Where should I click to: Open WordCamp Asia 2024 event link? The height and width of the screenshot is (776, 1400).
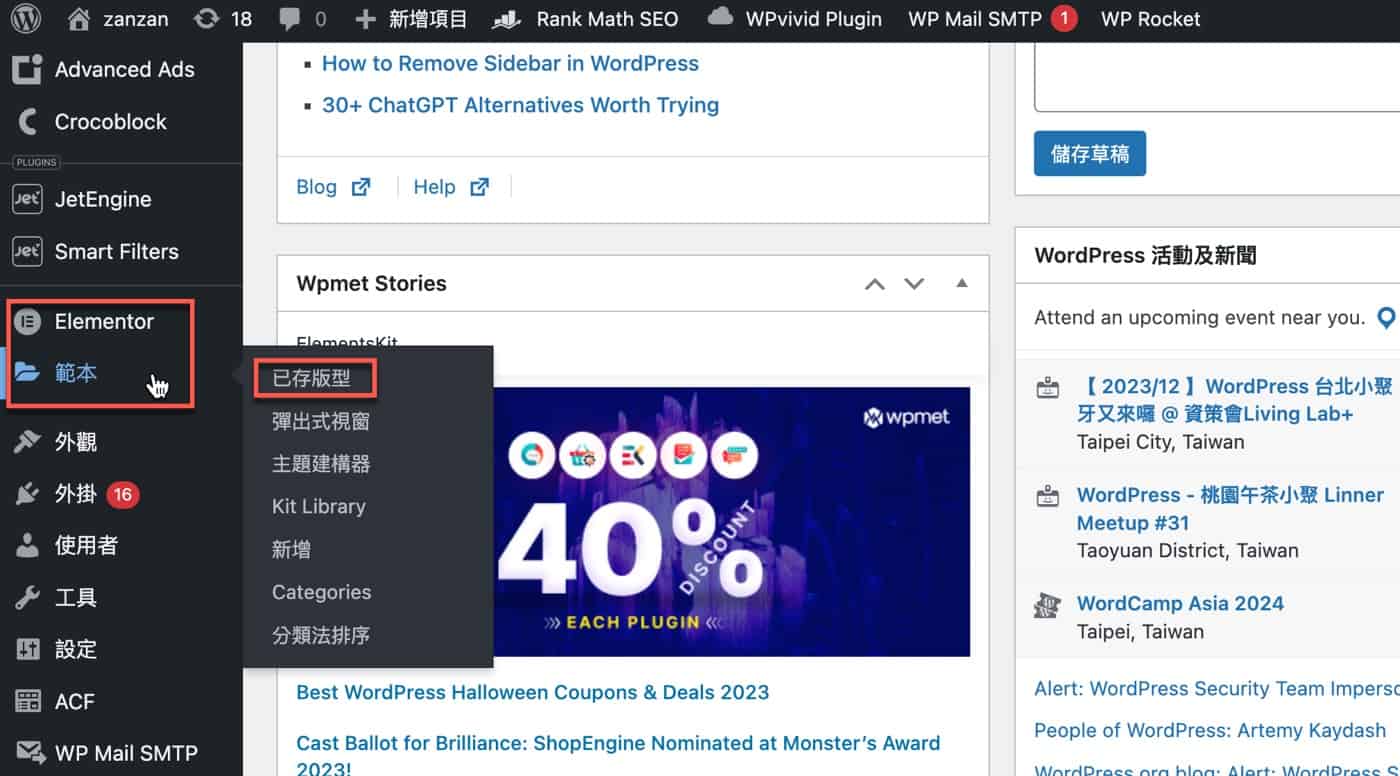1180,603
